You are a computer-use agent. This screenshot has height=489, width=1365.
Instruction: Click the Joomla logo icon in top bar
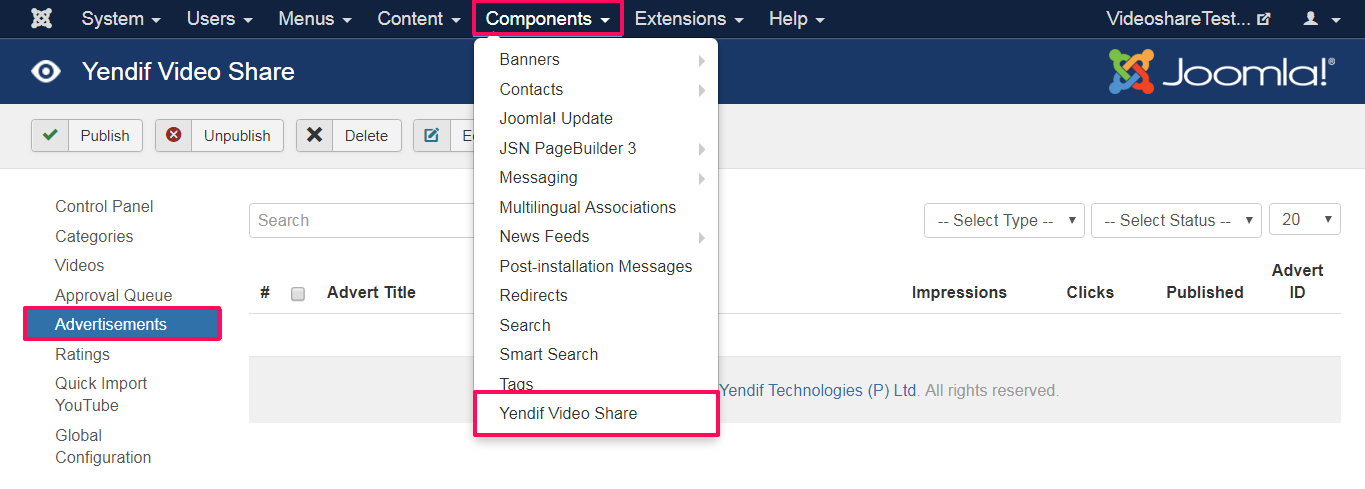coord(42,19)
